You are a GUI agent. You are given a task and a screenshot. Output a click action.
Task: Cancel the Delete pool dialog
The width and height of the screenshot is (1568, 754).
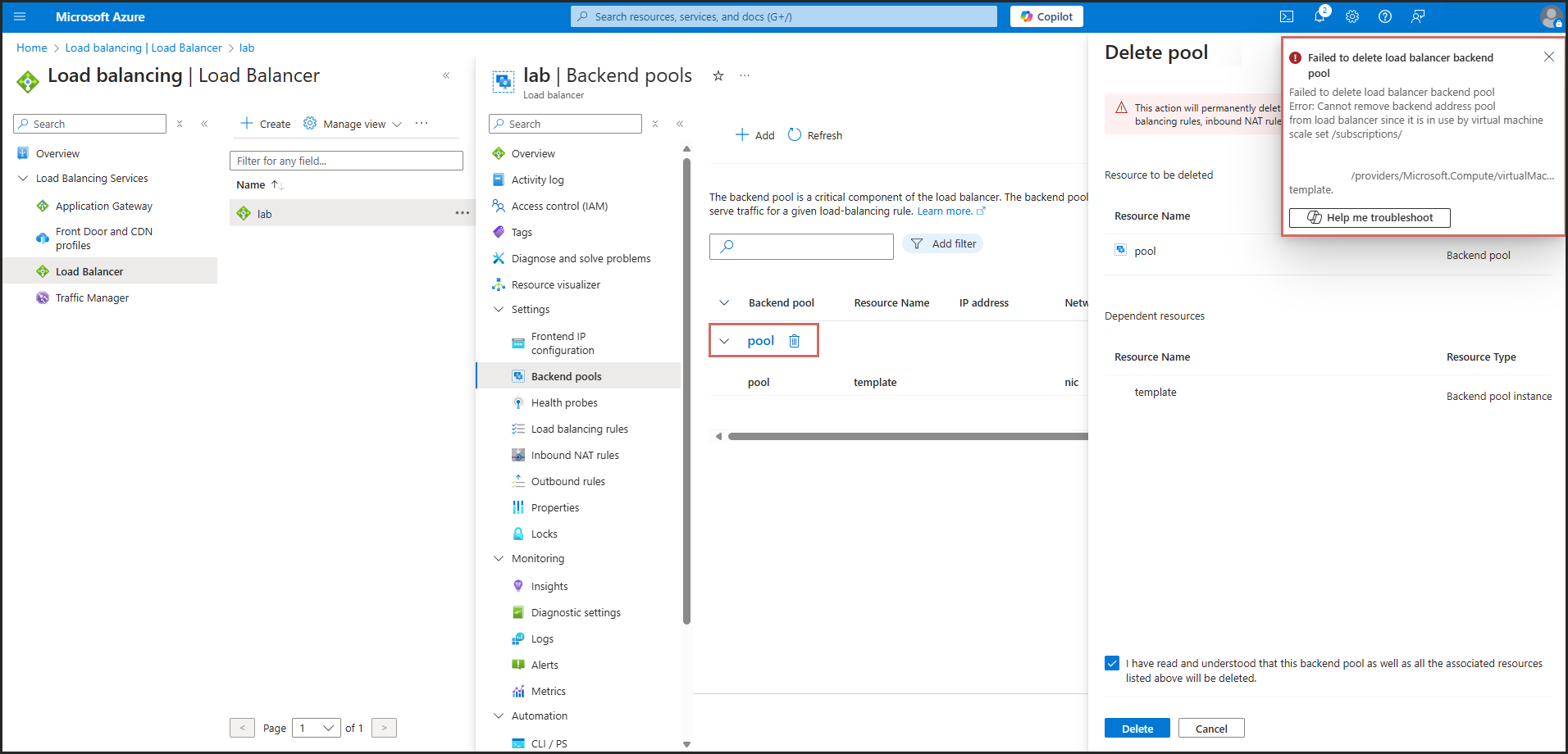1211,728
